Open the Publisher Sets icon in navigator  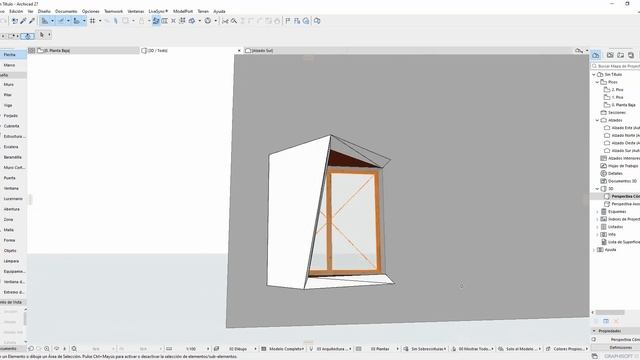[x=631, y=55]
